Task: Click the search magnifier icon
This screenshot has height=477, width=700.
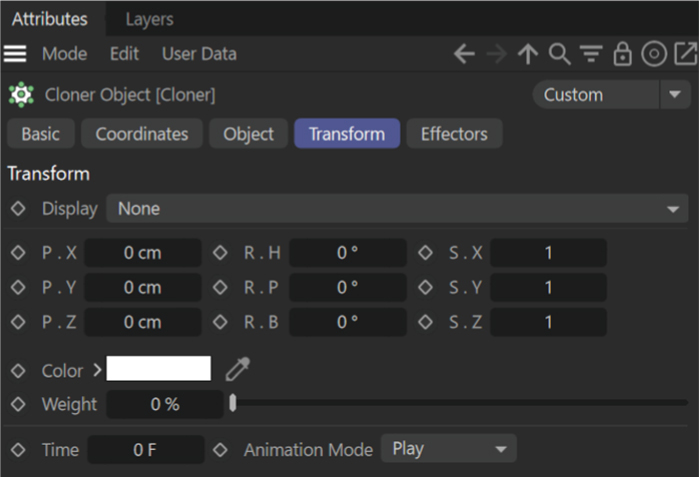Action: (x=560, y=55)
